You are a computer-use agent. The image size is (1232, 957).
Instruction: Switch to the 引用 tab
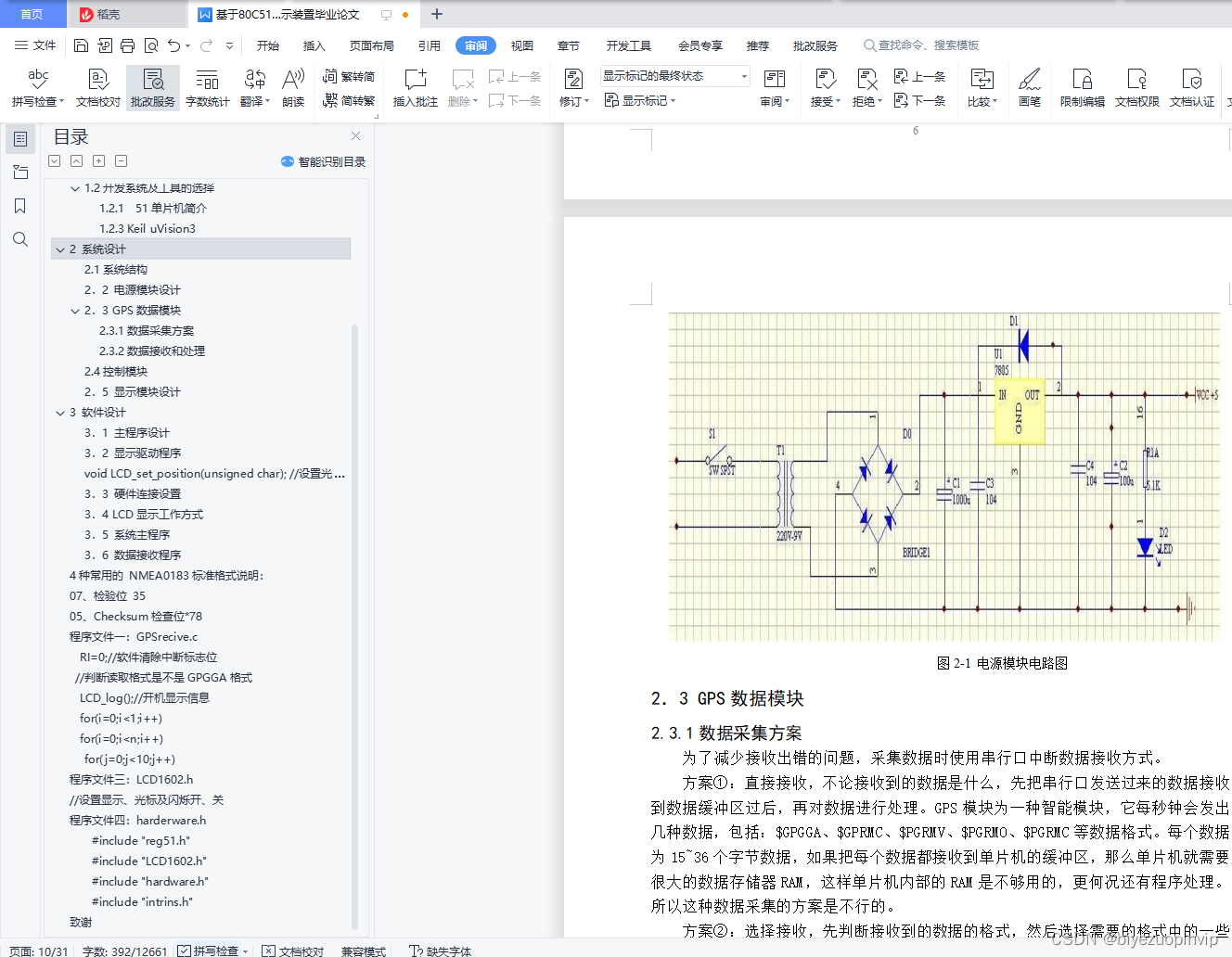(430, 45)
